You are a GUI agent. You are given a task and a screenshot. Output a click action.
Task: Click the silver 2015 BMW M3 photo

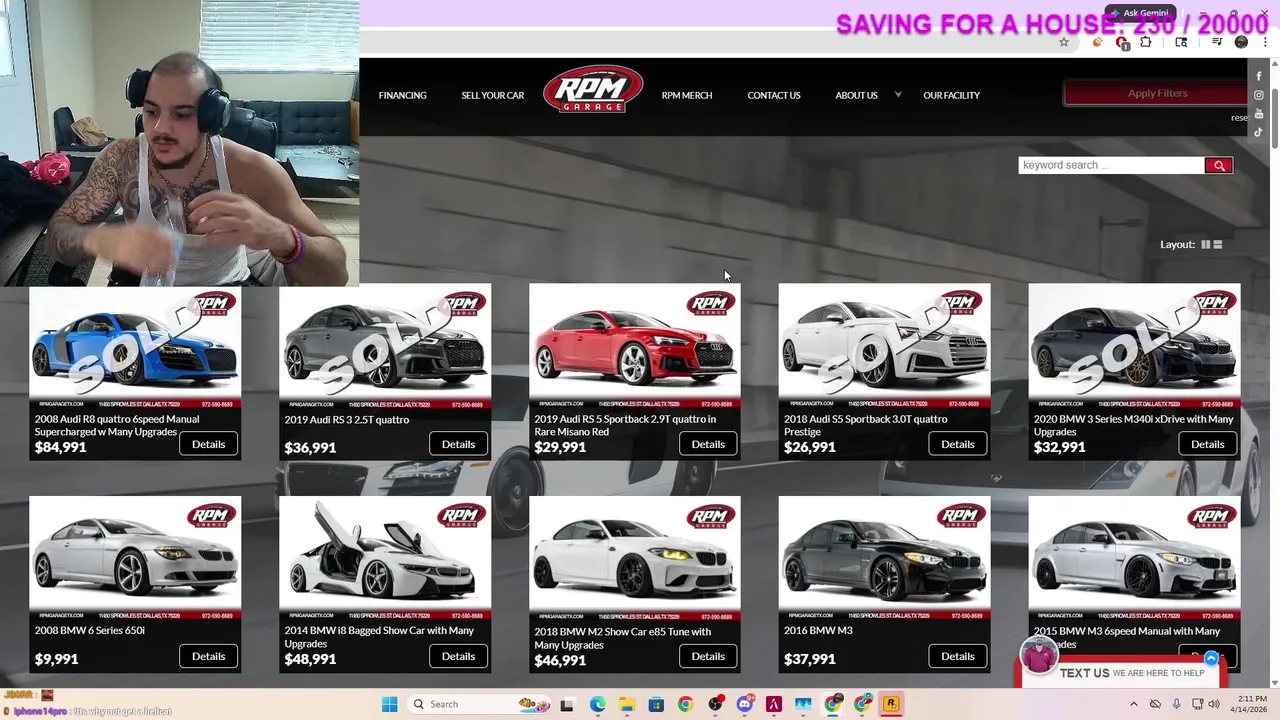click(x=1134, y=559)
